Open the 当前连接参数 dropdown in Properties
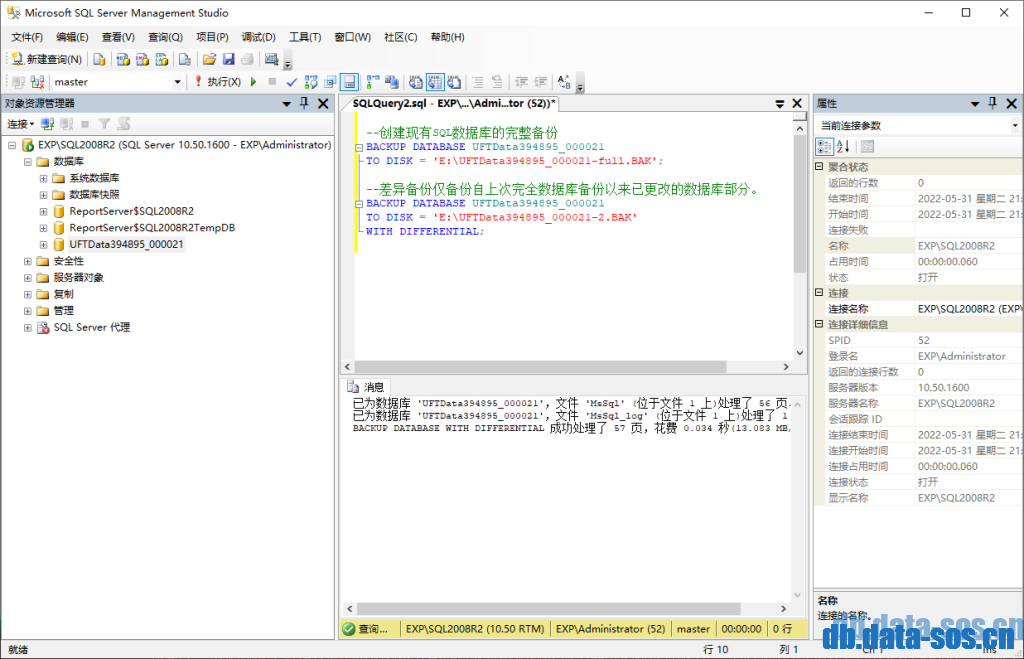1024x659 pixels. (1015, 125)
